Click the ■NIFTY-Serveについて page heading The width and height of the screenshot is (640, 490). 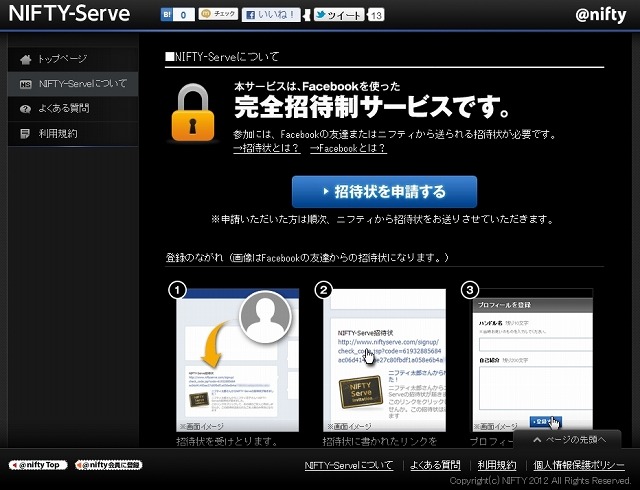pyautogui.click(x=222, y=57)
